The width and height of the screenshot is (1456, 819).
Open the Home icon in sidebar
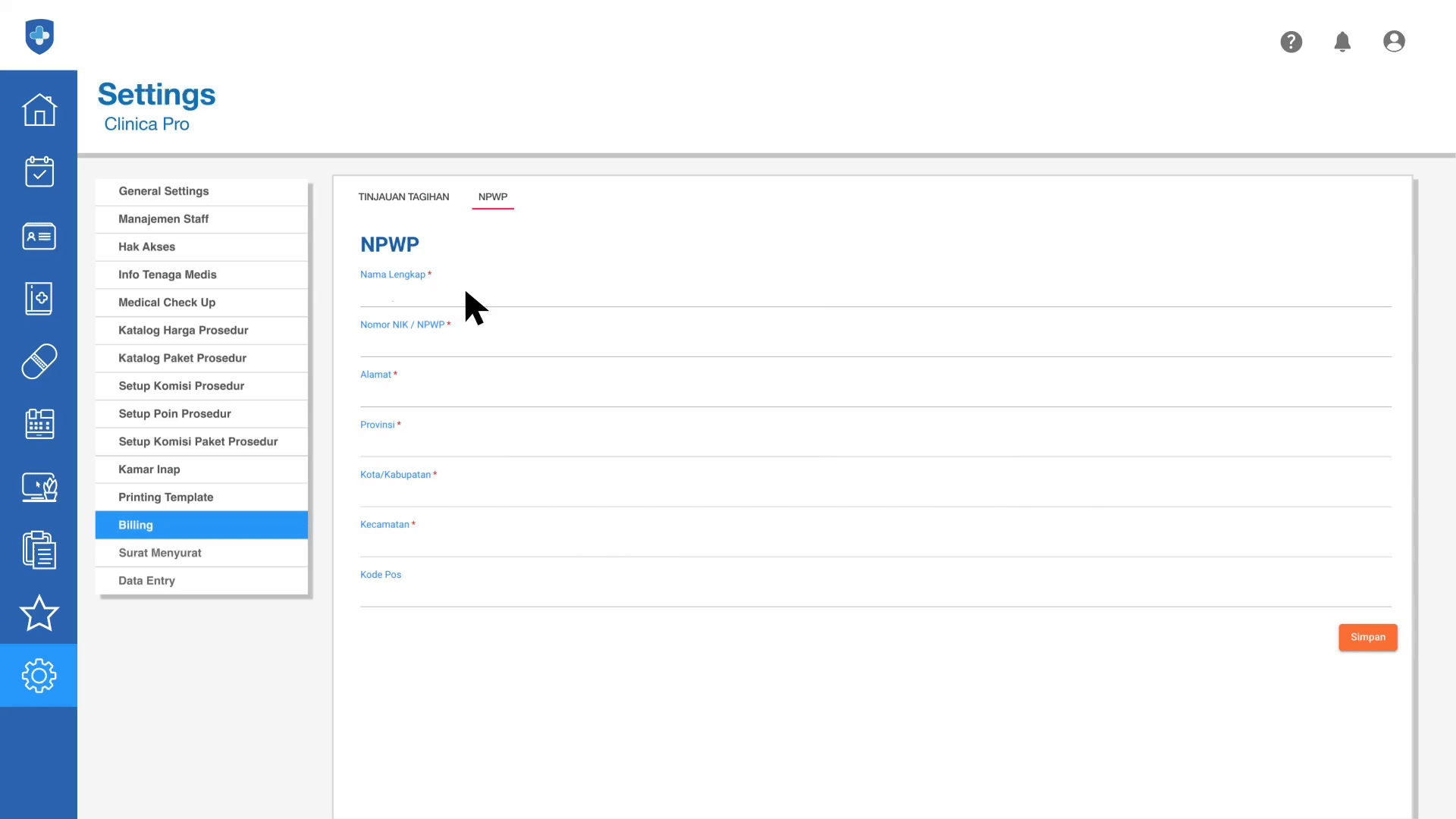pyautogui.click(x=39, y=110)
